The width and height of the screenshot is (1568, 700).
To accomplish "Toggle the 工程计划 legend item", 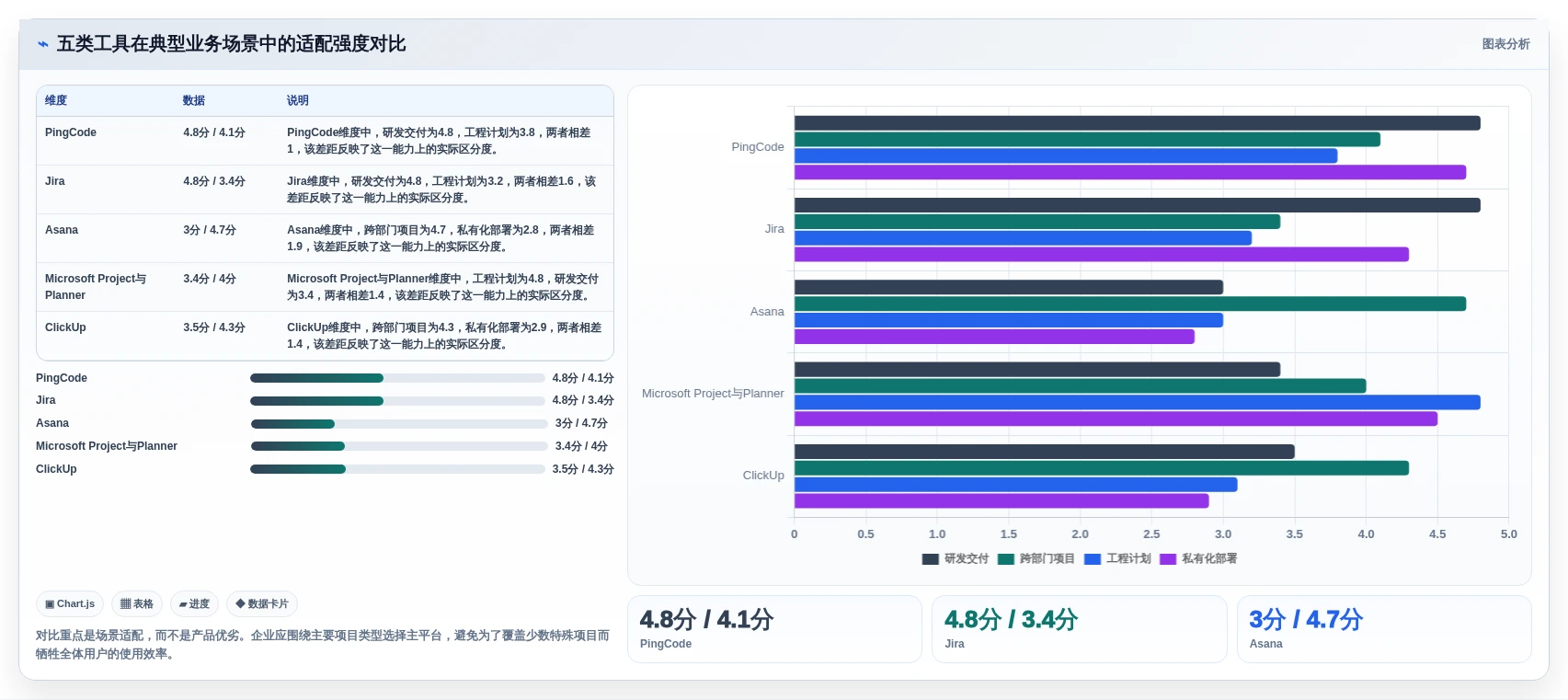I will point(1118,558).
